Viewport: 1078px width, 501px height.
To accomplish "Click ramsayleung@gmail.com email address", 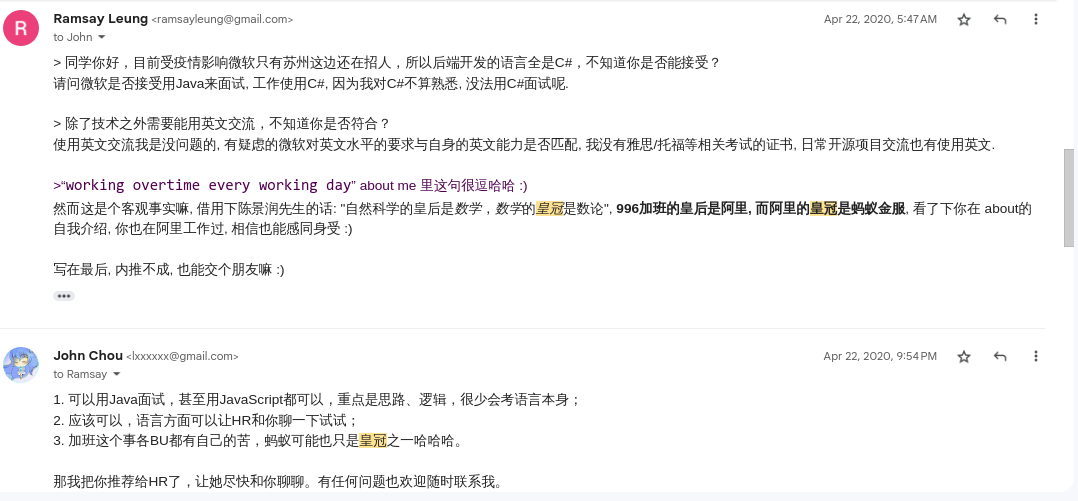I will [222, 19].
